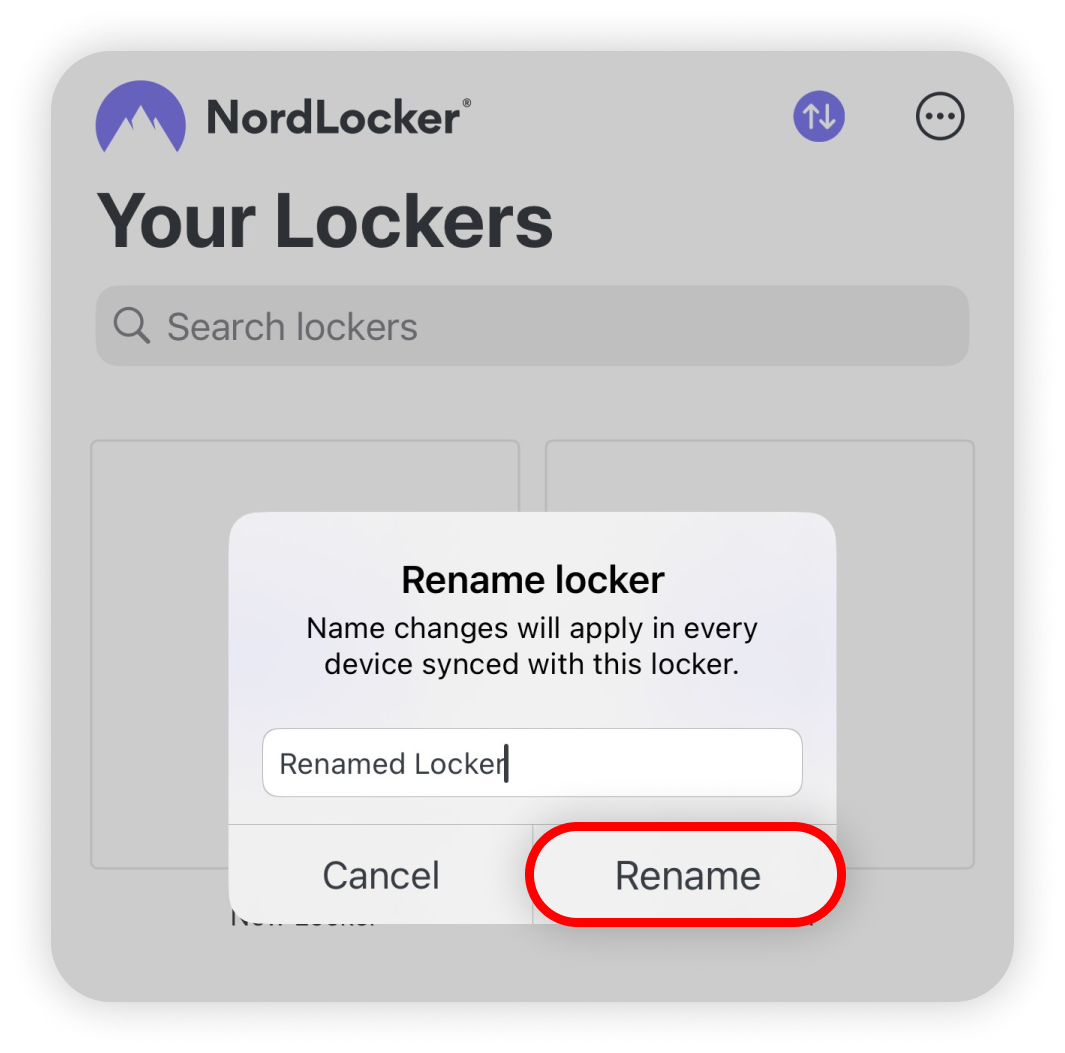This screenshot has width=1065, height=1053.
Task: Open the ellipsis more-options menu
Action: point(939,116)
